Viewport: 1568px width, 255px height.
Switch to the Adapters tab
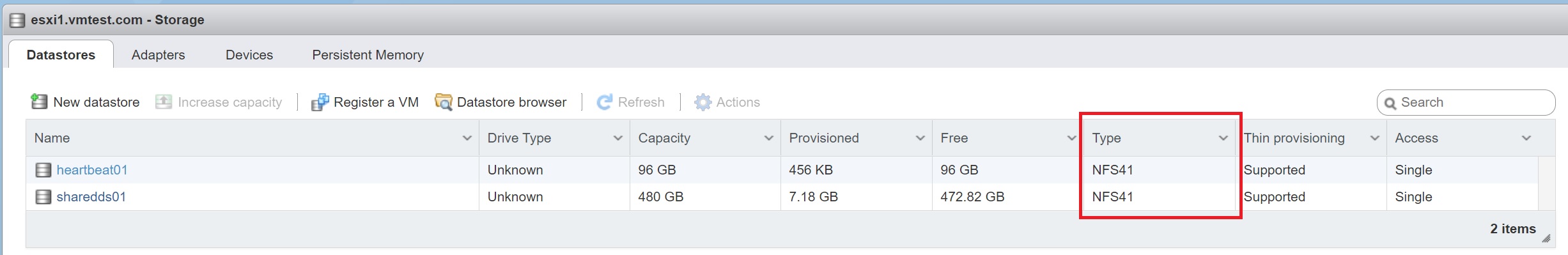[158, 55]
